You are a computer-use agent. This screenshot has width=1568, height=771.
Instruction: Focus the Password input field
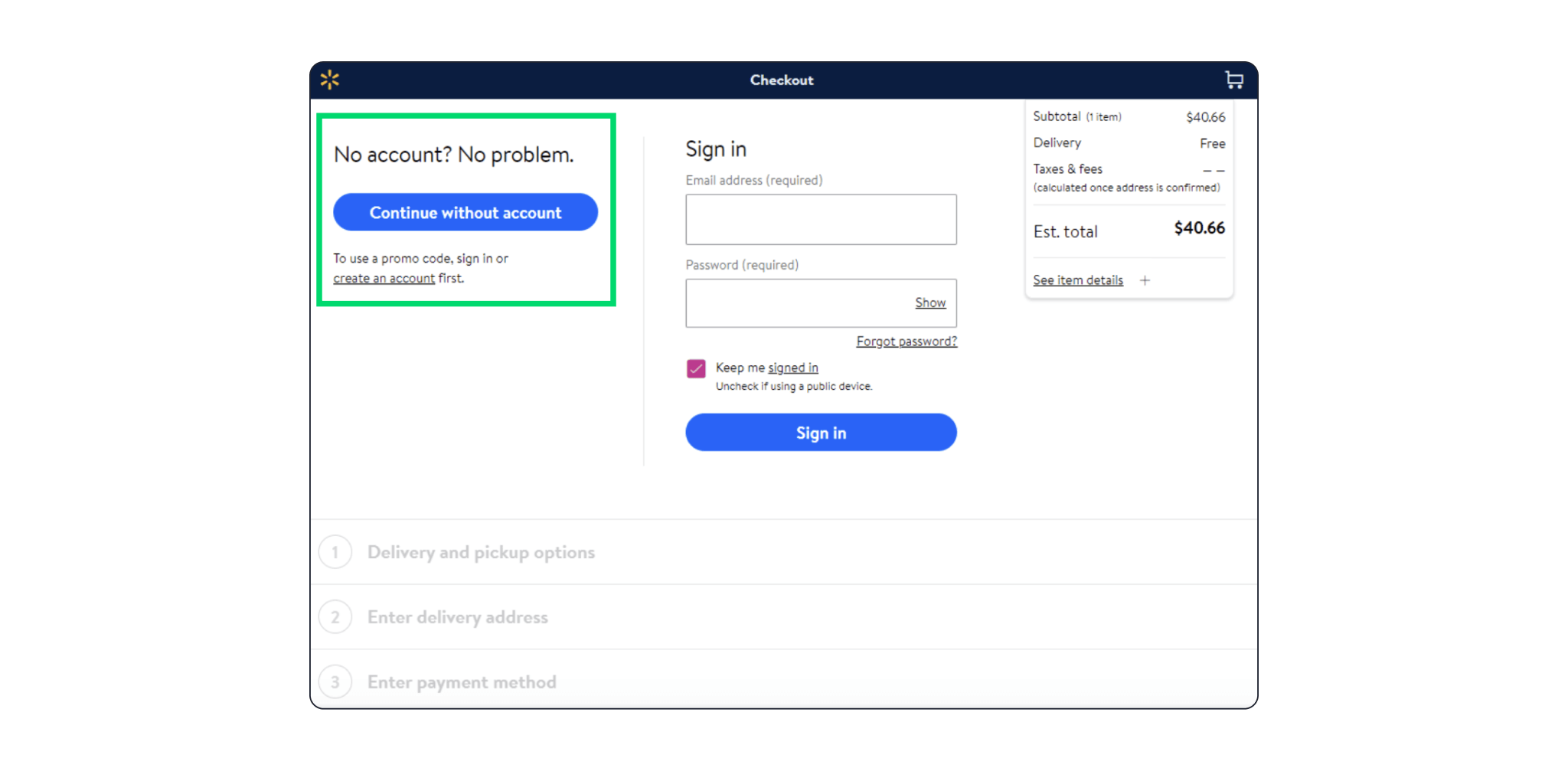click(x=796, y=303)
